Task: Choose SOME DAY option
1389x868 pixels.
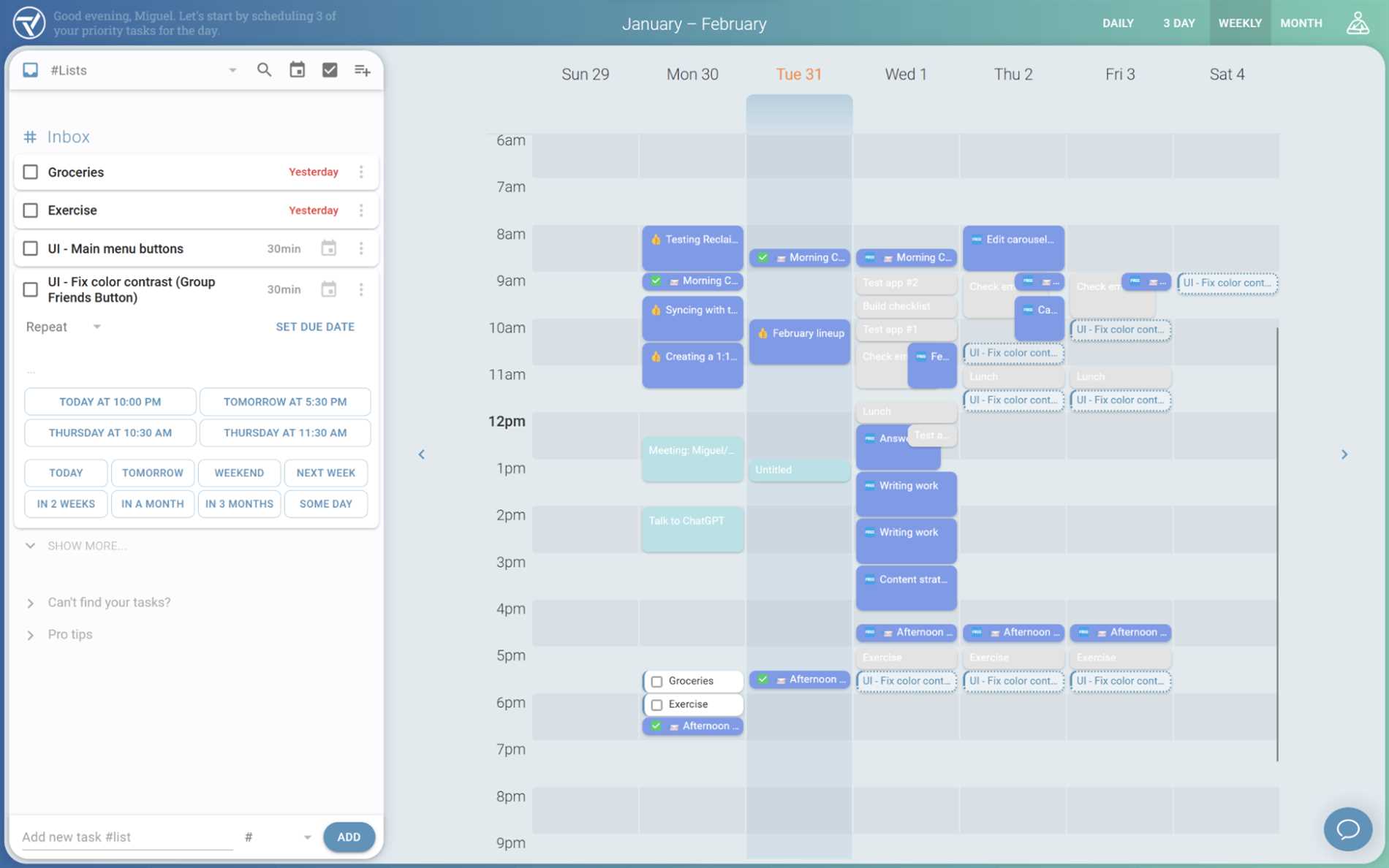Action: click(x=326, y=503)
